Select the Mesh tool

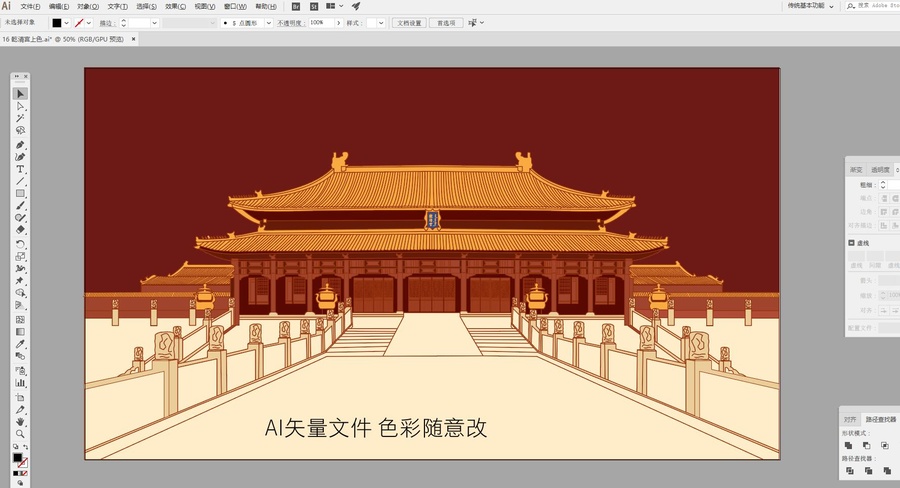(20, 319)
